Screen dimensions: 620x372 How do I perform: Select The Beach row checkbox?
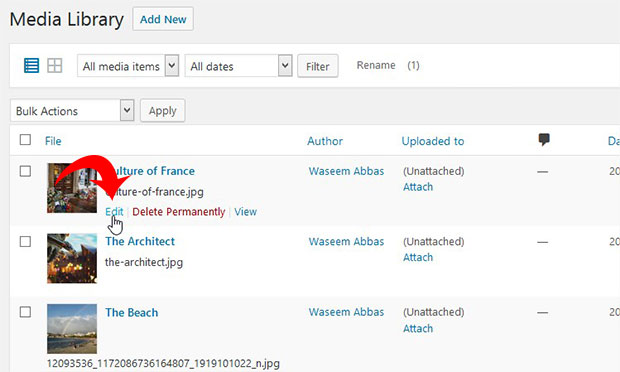[x=25, y=312]
